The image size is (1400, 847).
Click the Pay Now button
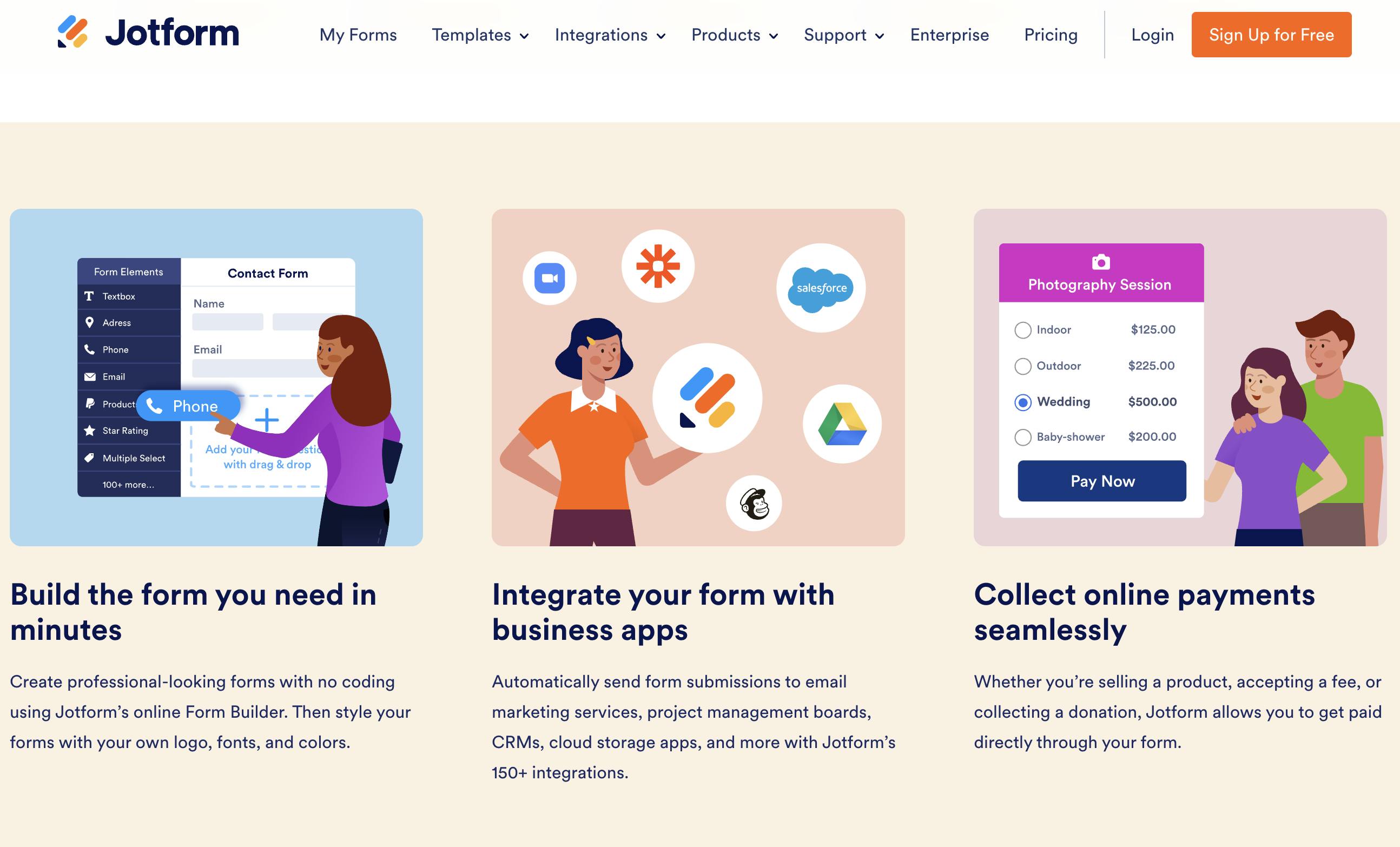pyautogui.click(x=1102, y=481)
